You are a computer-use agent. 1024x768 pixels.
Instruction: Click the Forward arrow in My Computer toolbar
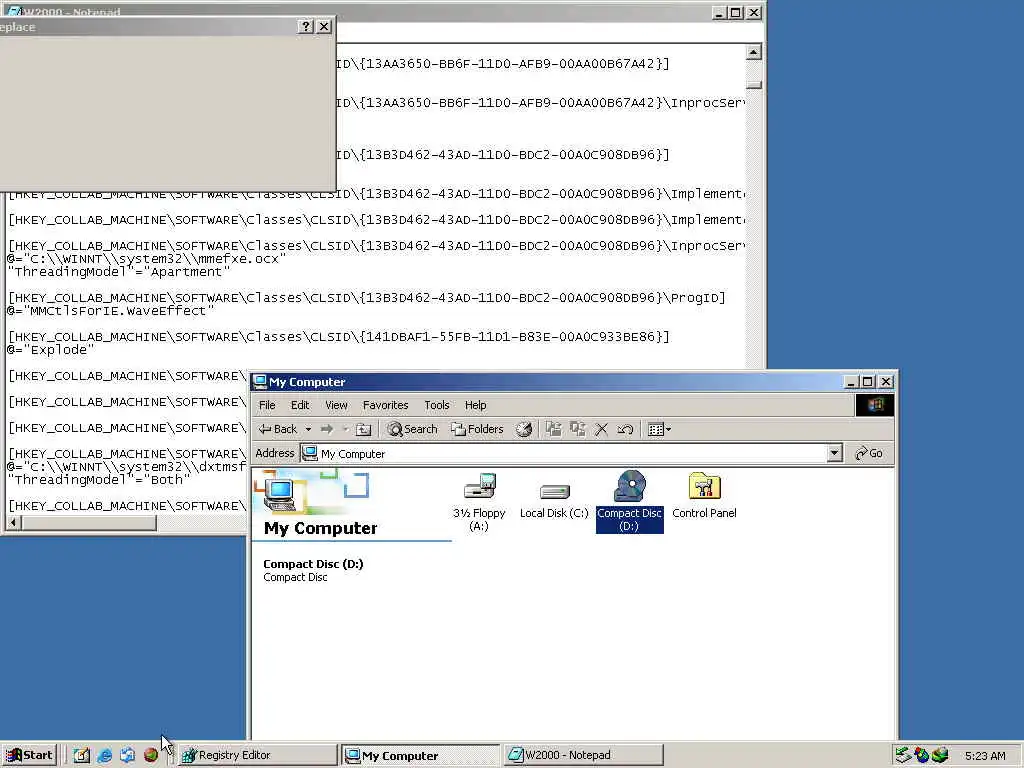point(327,429)
